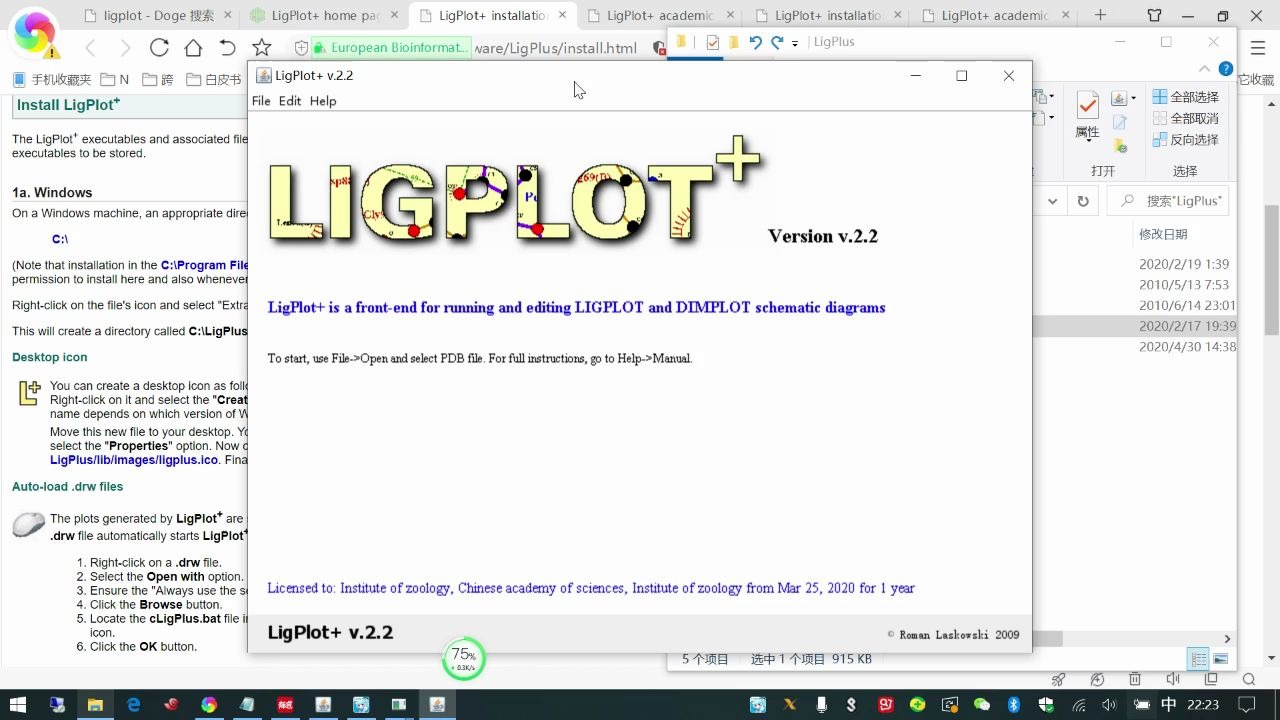
Task: Click the browser back arrow
Action: click(90, 48)
